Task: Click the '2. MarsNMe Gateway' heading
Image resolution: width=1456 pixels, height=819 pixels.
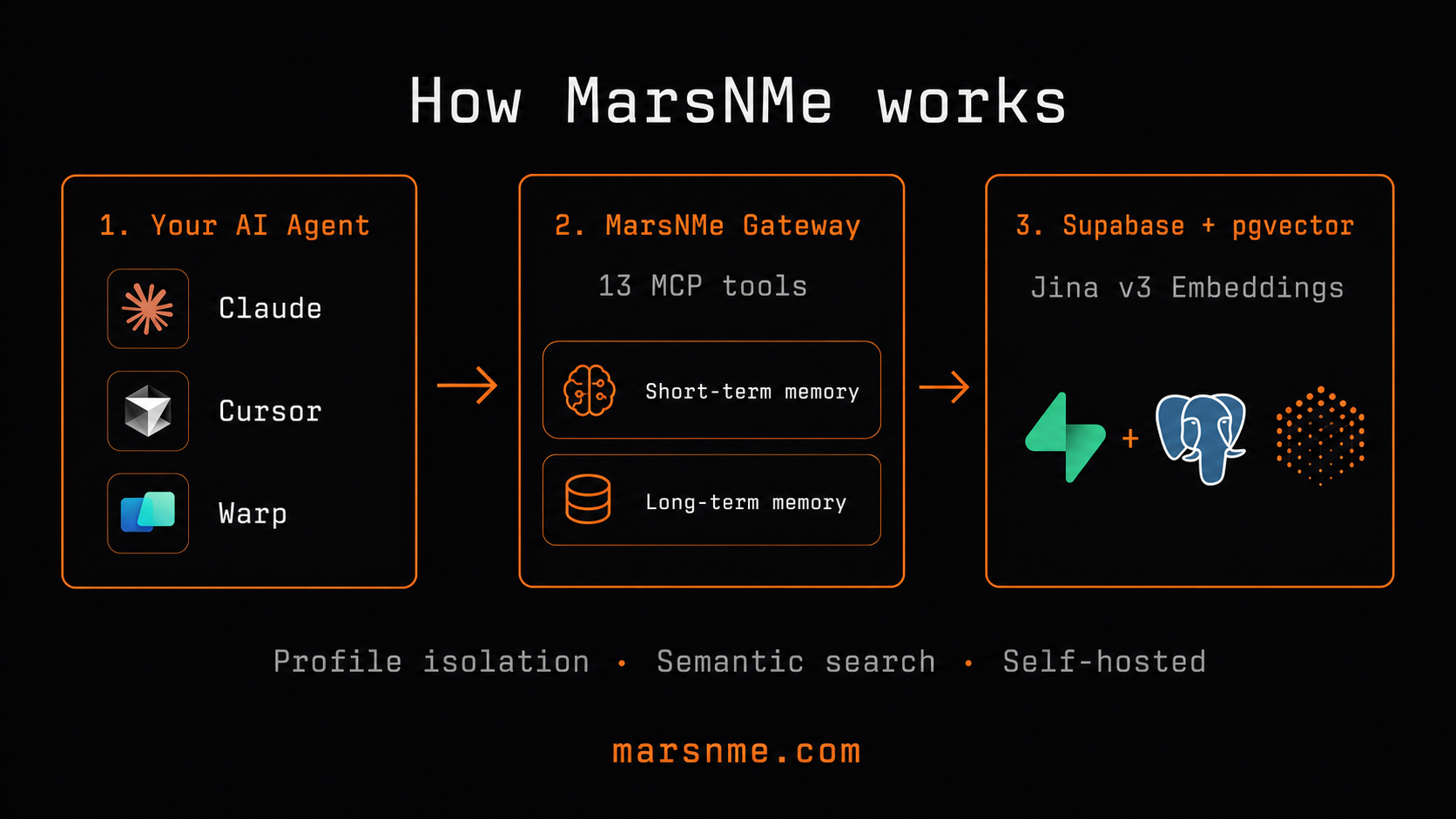Action: coord(708,225)
